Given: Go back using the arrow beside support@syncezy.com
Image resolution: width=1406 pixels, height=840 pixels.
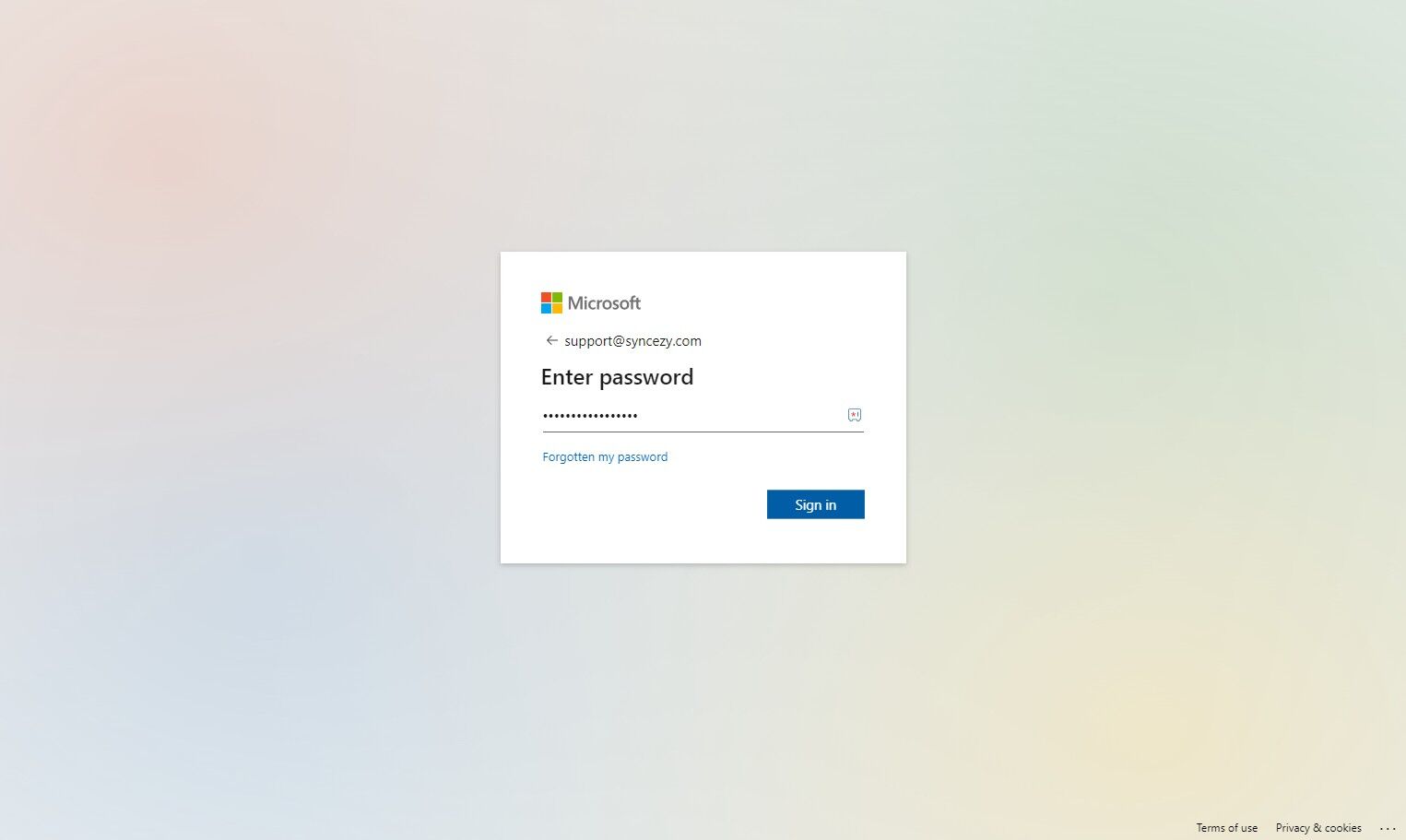Looking at the screenshot, I should [551, 340].
